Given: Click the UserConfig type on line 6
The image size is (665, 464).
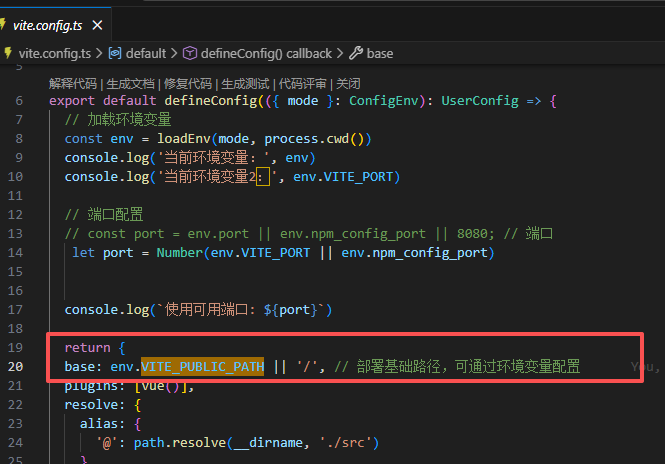Looking at the screenshot, I should click(x=480, y=101).
